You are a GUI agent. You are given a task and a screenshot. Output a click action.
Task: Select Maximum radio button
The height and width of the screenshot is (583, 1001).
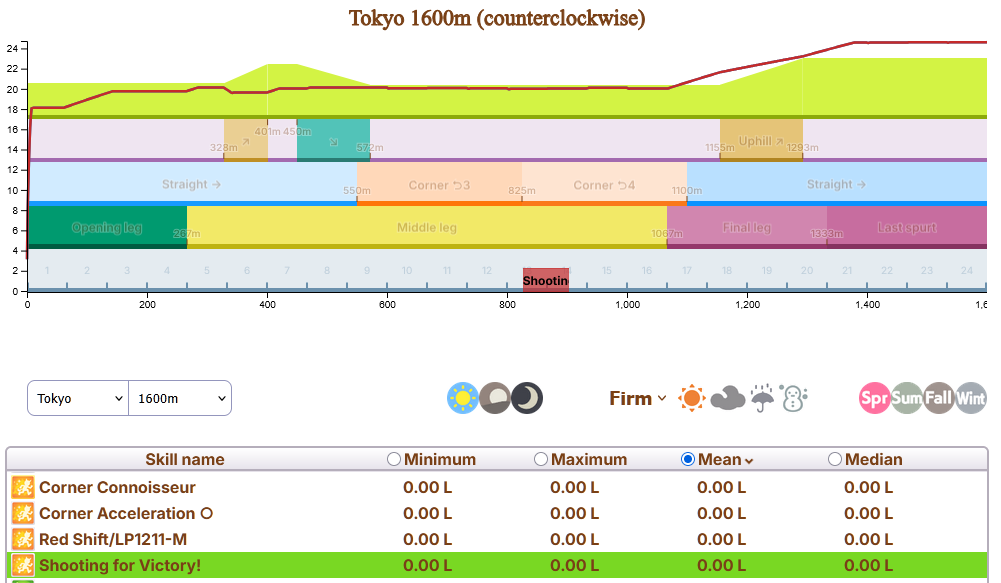[x=541, y=459]
